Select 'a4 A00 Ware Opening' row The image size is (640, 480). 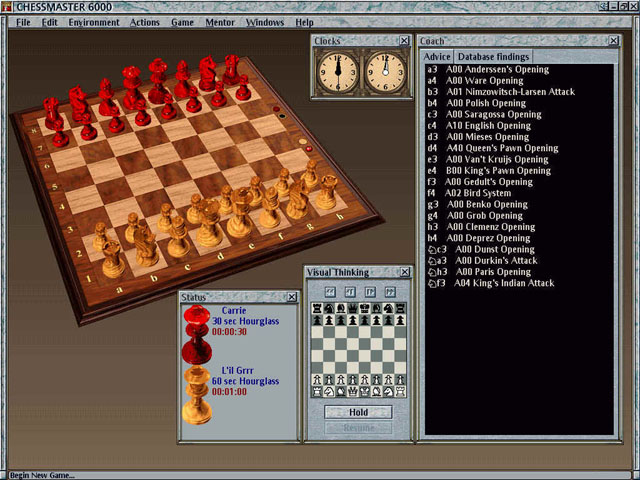pyautogui.click(x=475, y=81)
